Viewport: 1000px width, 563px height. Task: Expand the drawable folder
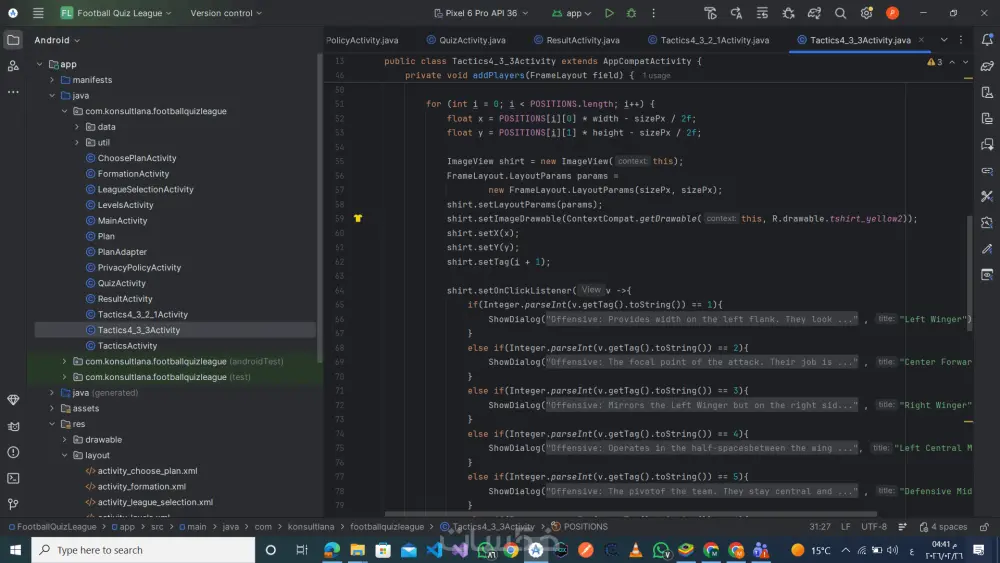point(64,439)
